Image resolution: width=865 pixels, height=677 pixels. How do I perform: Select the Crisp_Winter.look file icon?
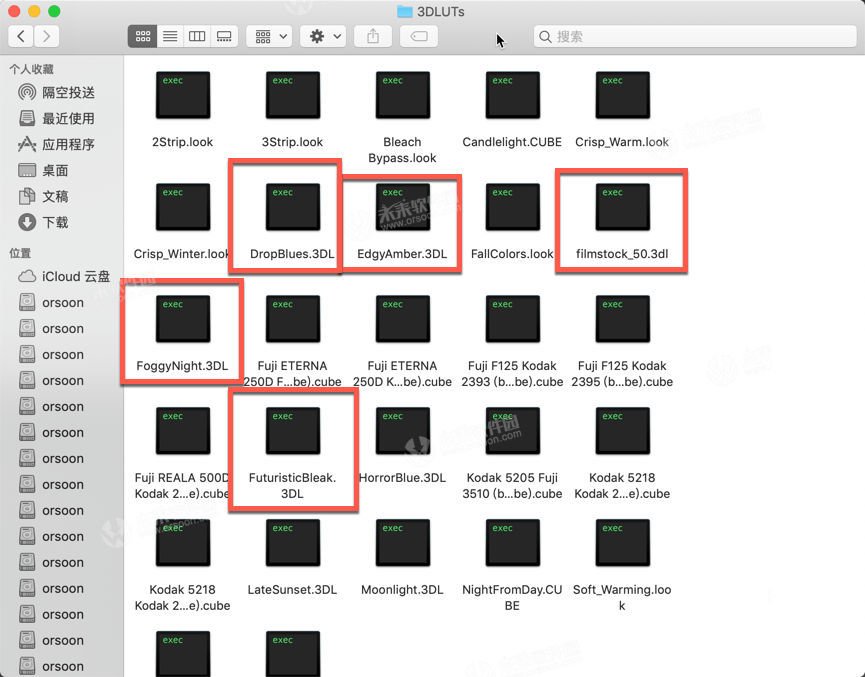(183, 207)
